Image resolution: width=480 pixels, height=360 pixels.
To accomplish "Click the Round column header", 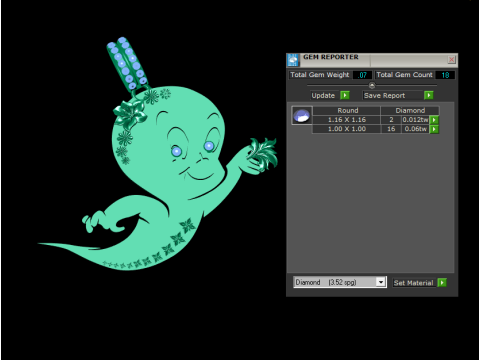I will click(x=347, y=110).
